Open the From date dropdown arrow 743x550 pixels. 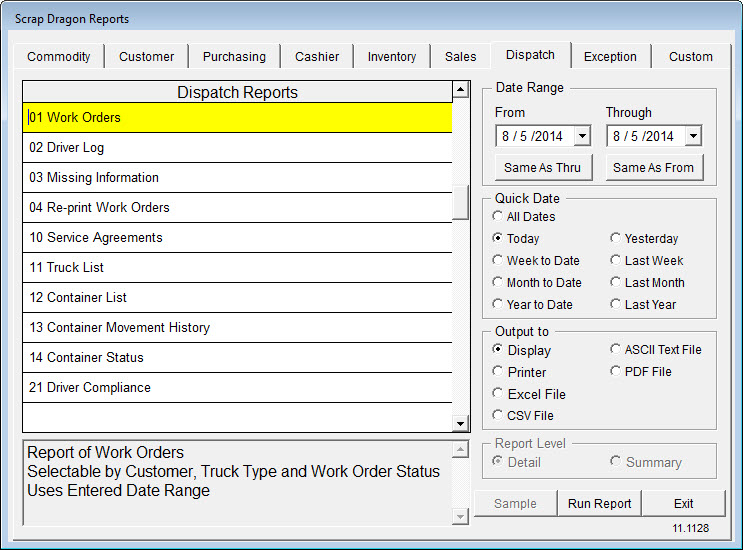tap(582, 136)
